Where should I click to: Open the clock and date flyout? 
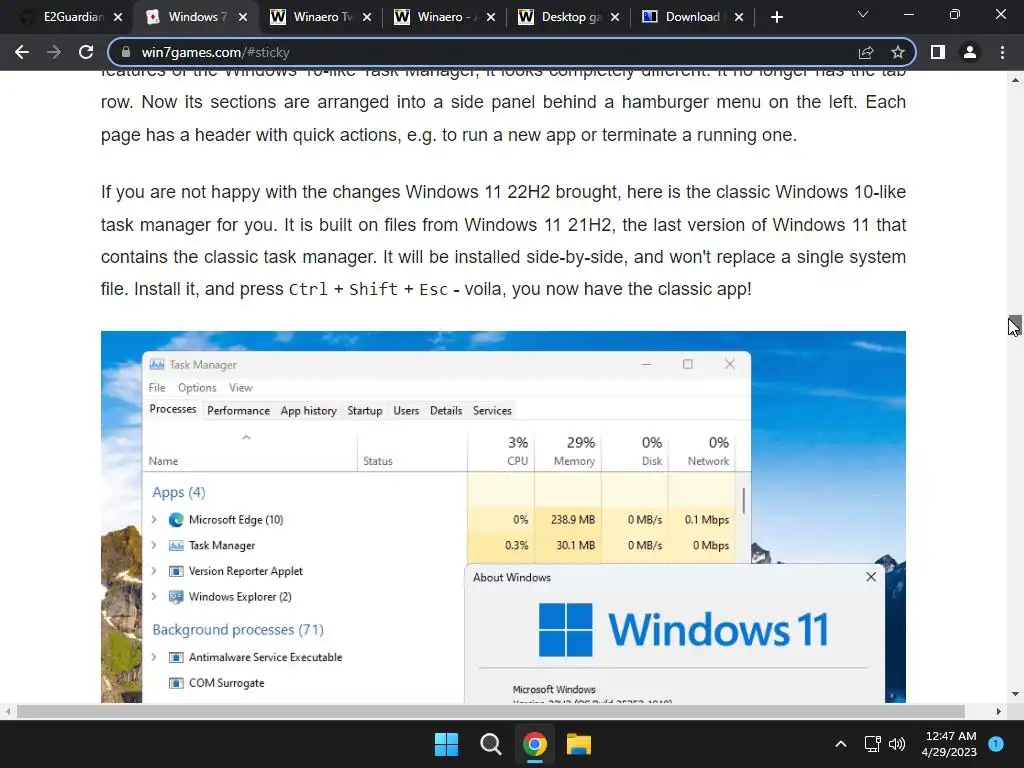[950, 744]
